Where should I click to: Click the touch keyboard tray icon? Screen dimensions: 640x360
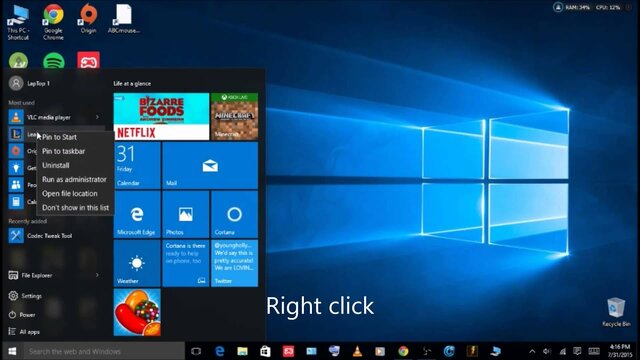point(594,351)
